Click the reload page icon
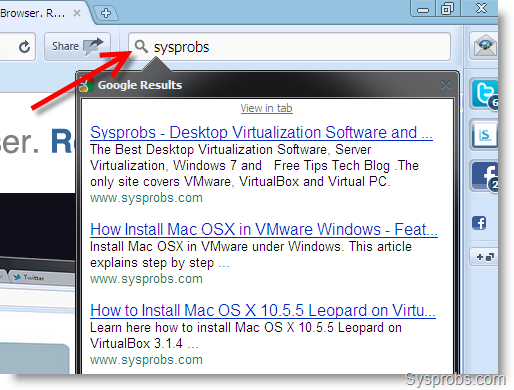The width and height of the screenshot is (514, 390). (x=24, y=47)
